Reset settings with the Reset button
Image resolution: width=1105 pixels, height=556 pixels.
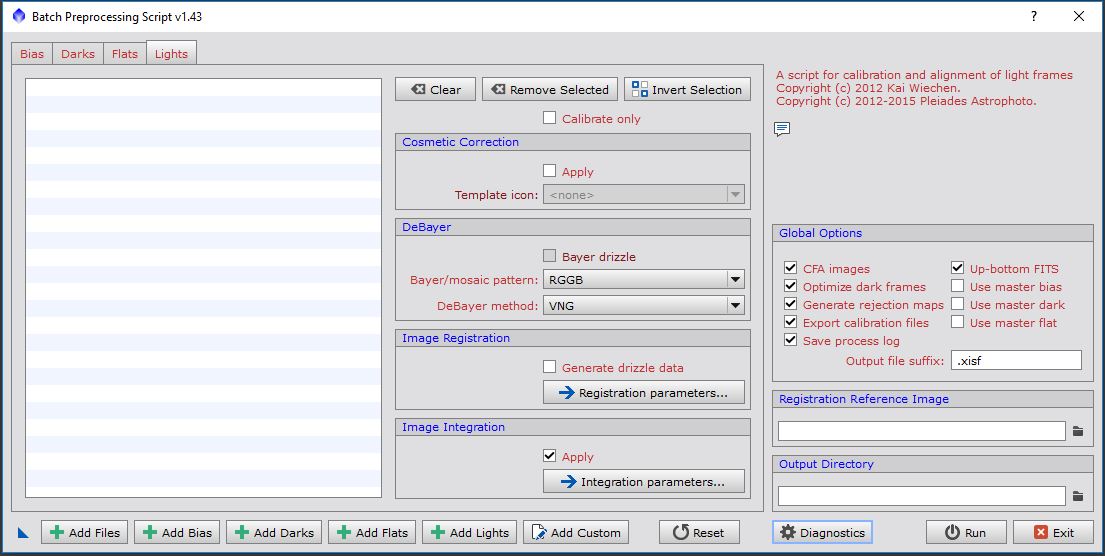coord(699,533)
